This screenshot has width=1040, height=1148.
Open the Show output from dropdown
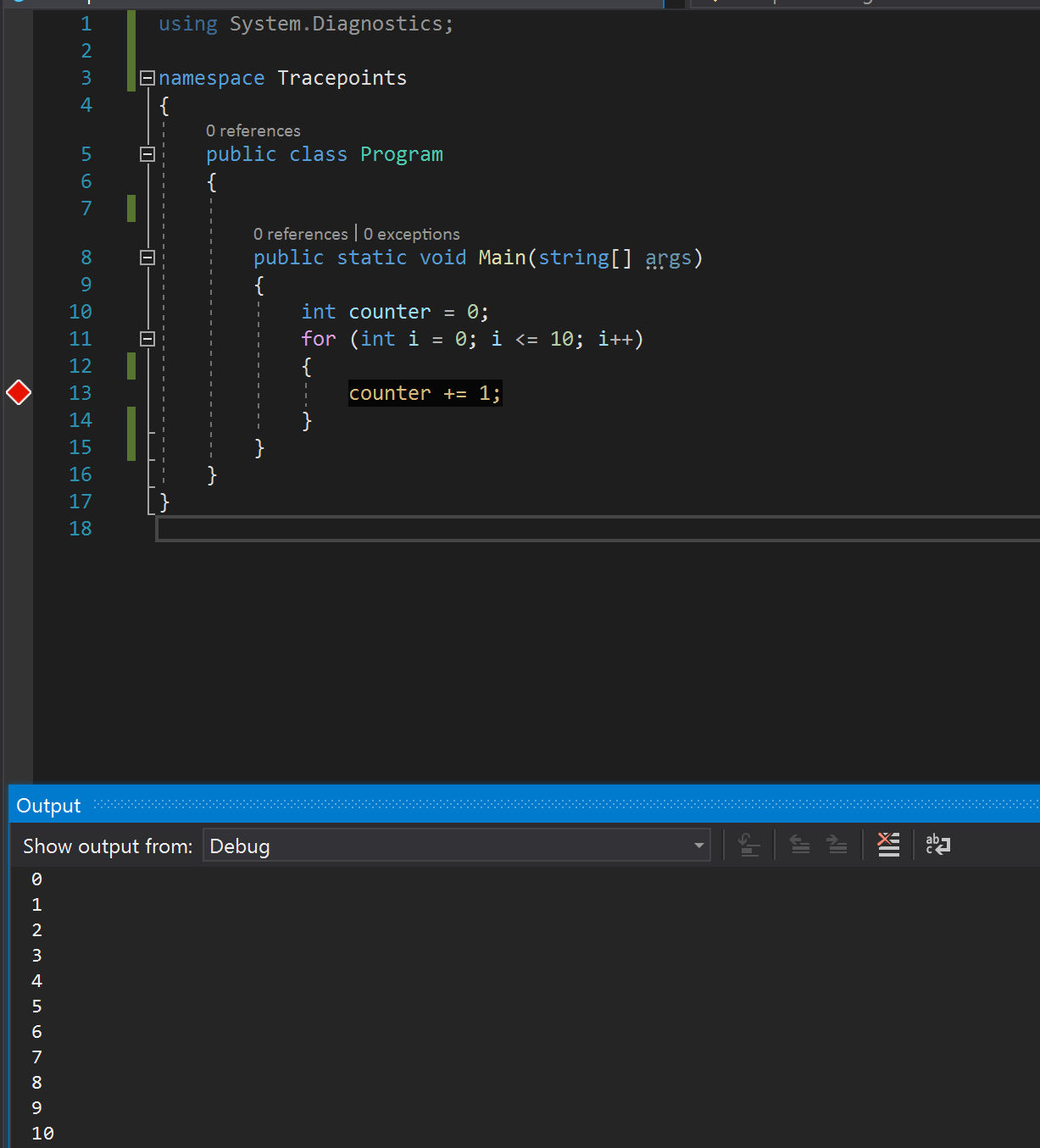[698, 845]
